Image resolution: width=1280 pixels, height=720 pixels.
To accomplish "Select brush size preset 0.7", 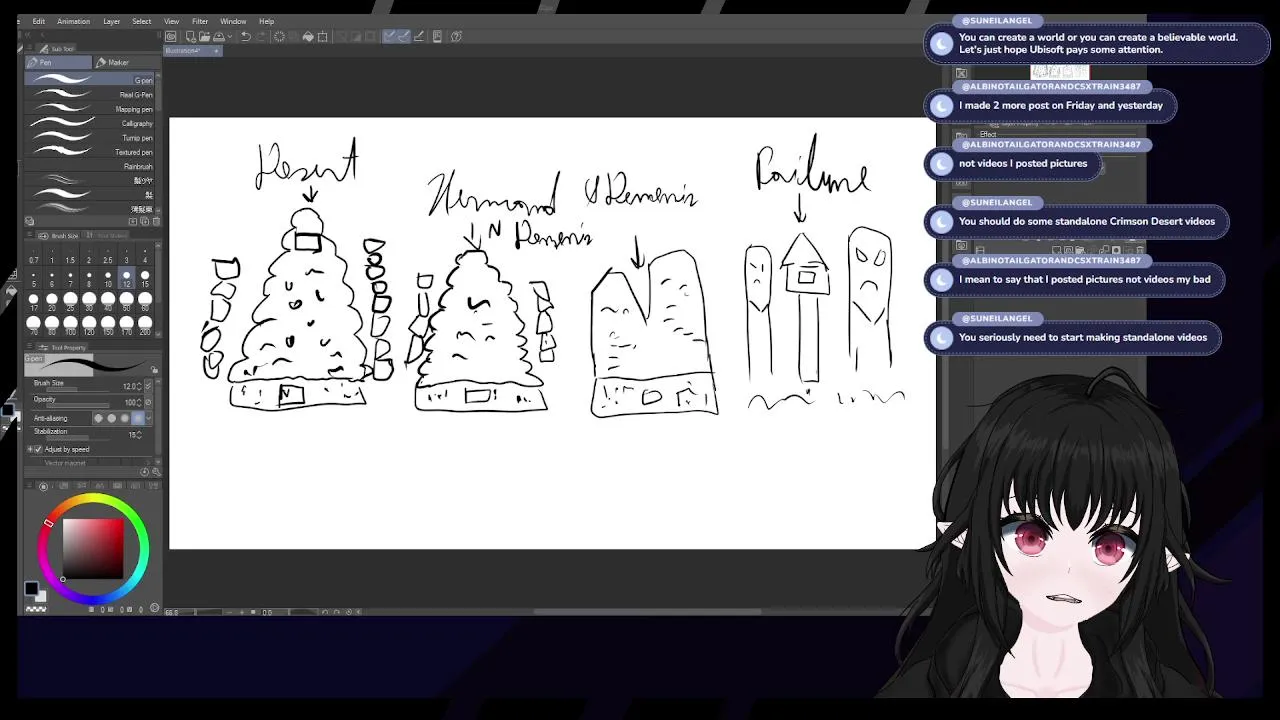I will tap(33, 256).
